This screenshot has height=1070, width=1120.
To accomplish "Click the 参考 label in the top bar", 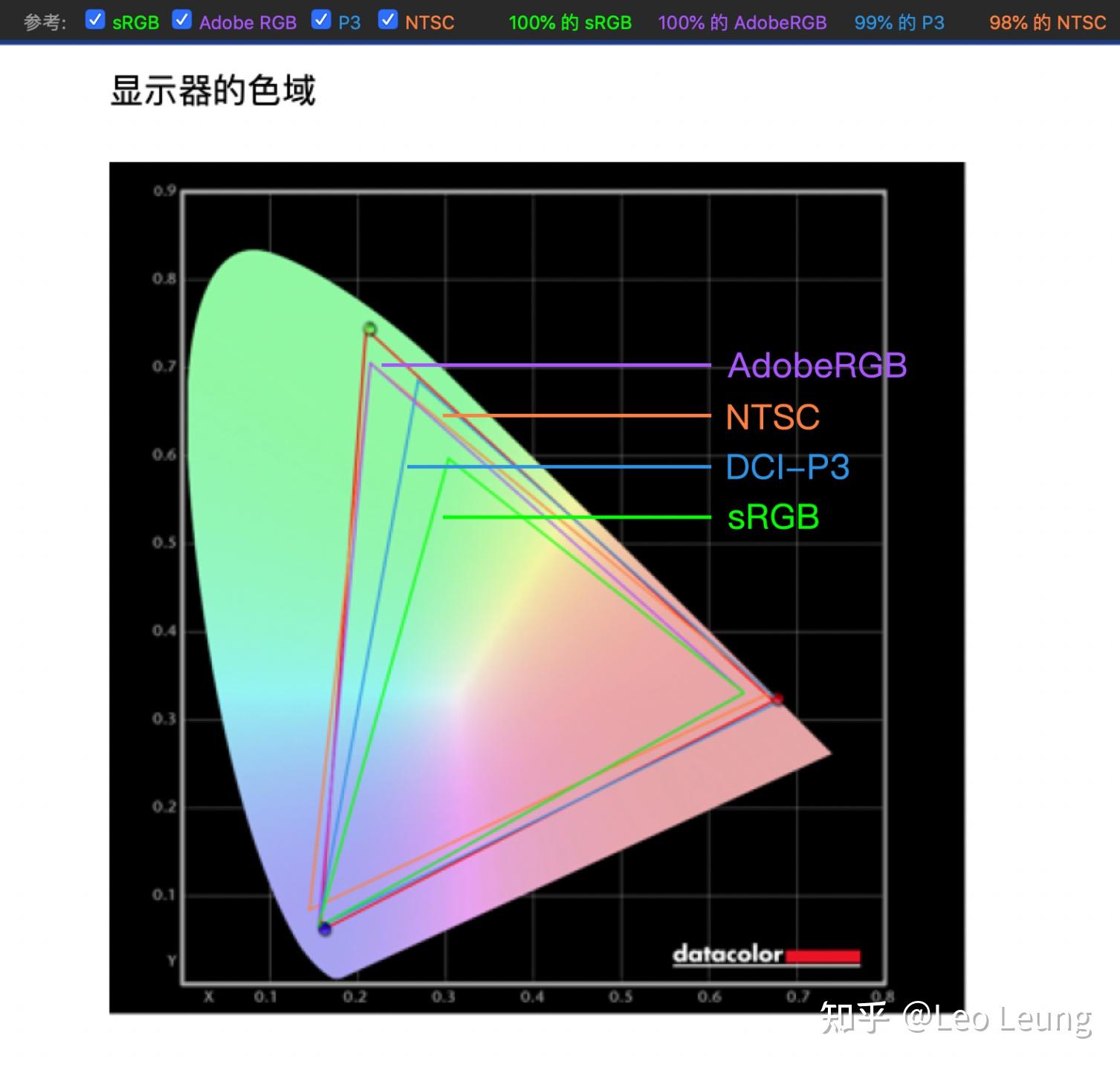I will click(43, 22).
